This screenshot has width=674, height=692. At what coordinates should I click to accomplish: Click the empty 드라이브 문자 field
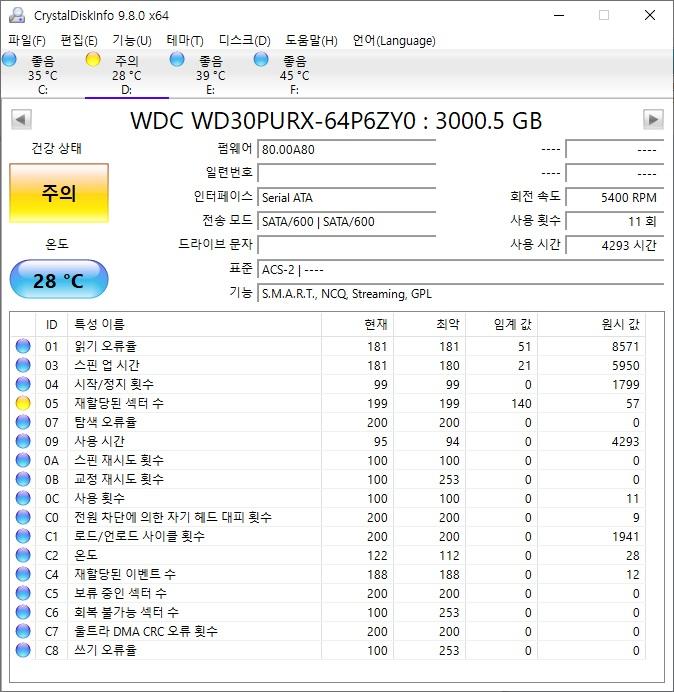pos(346,245)
